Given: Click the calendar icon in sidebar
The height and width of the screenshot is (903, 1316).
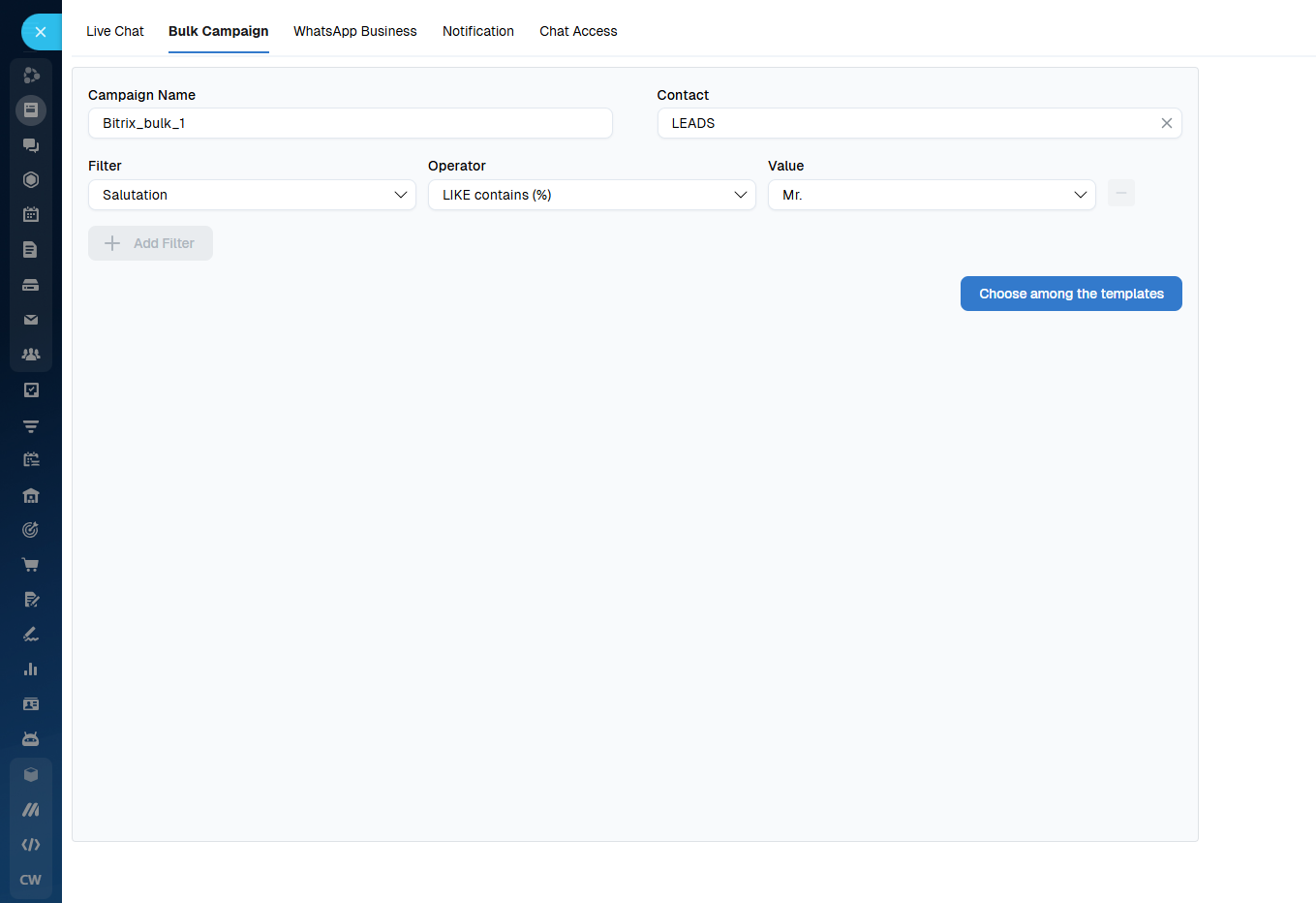Looking at the screenshot, I should (x=31, y=215).
